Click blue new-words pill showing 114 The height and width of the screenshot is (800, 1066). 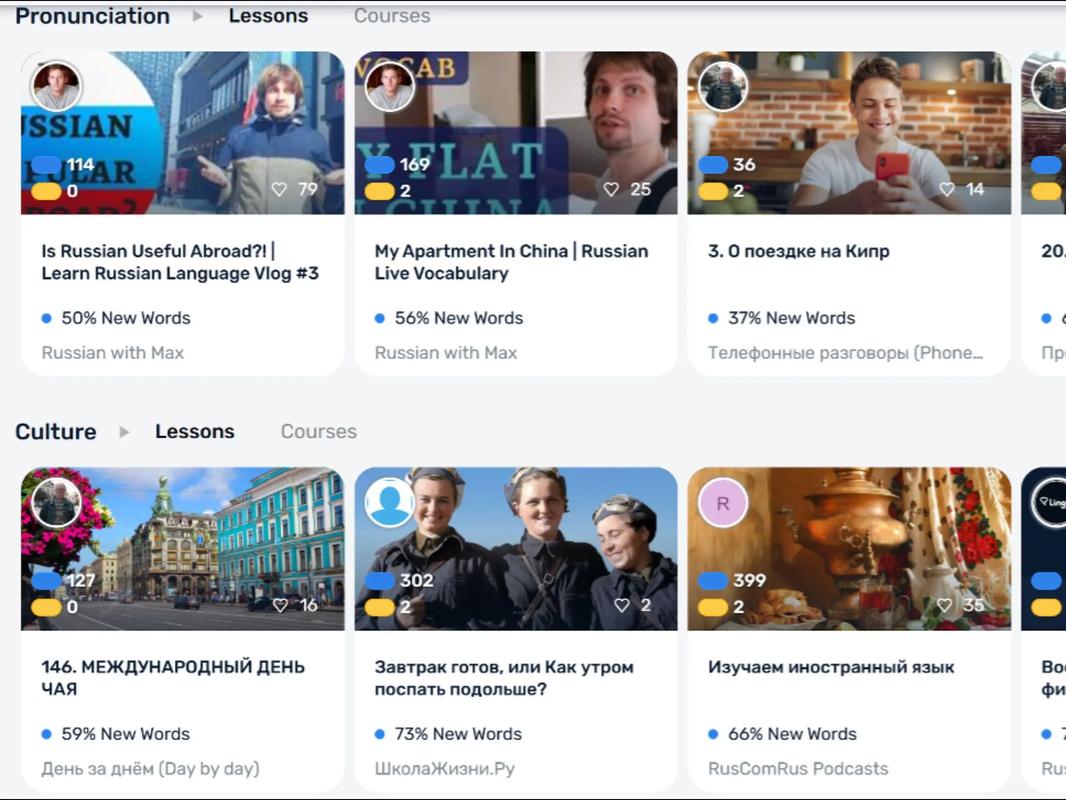tap(46, 164)
